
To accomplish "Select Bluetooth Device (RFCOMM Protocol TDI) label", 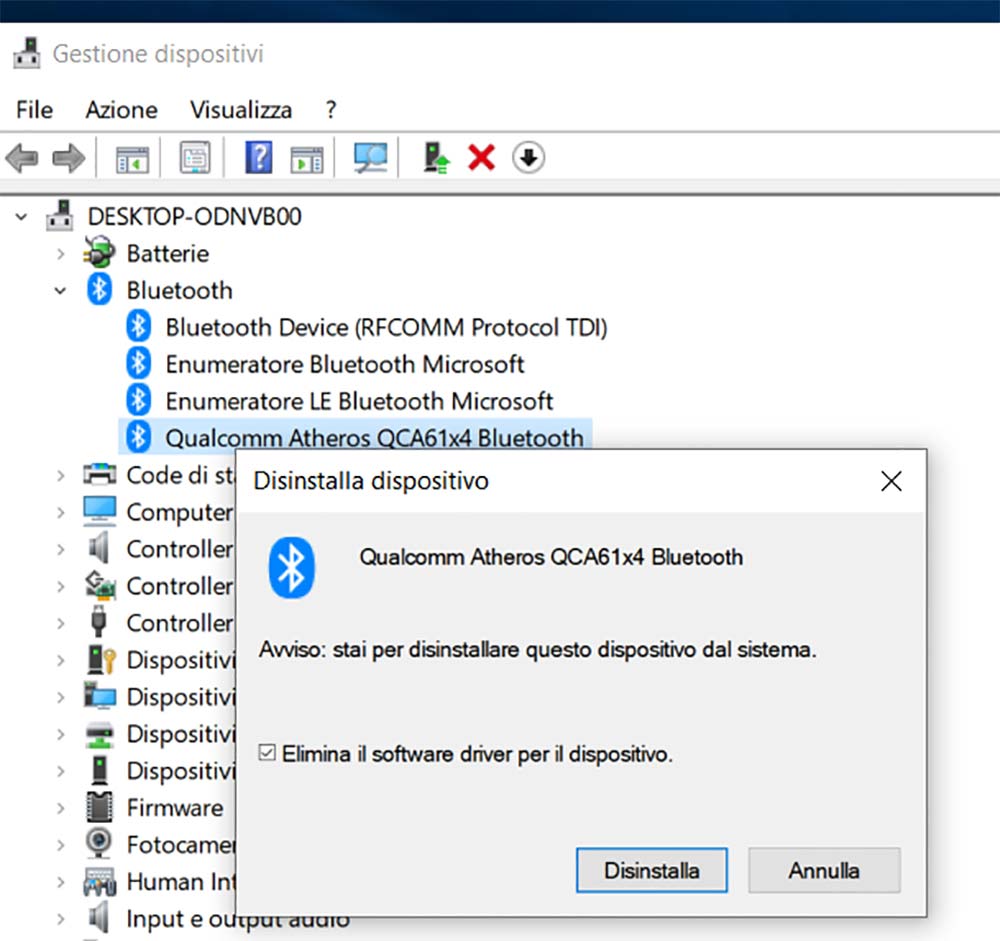I will pos(386,327).
